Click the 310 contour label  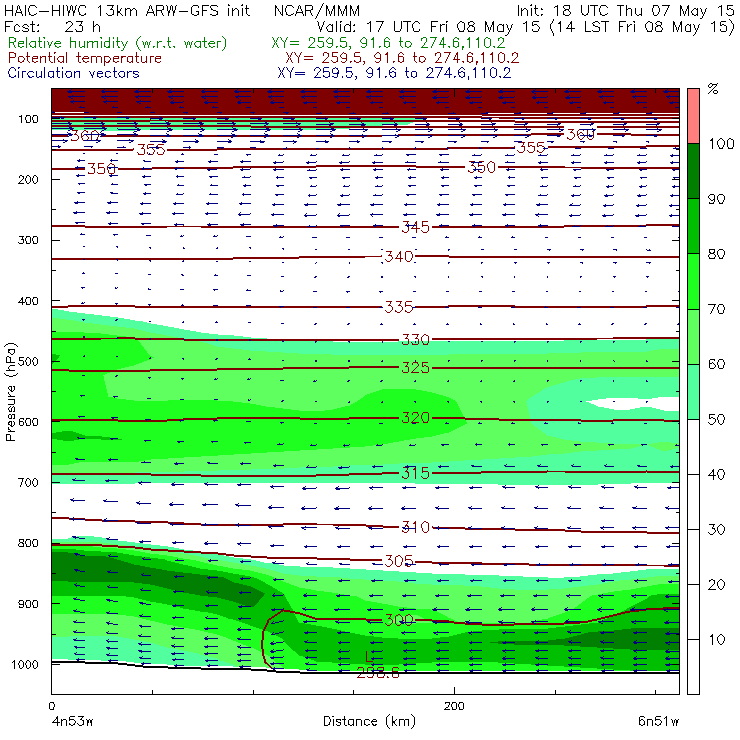point(415,527)
